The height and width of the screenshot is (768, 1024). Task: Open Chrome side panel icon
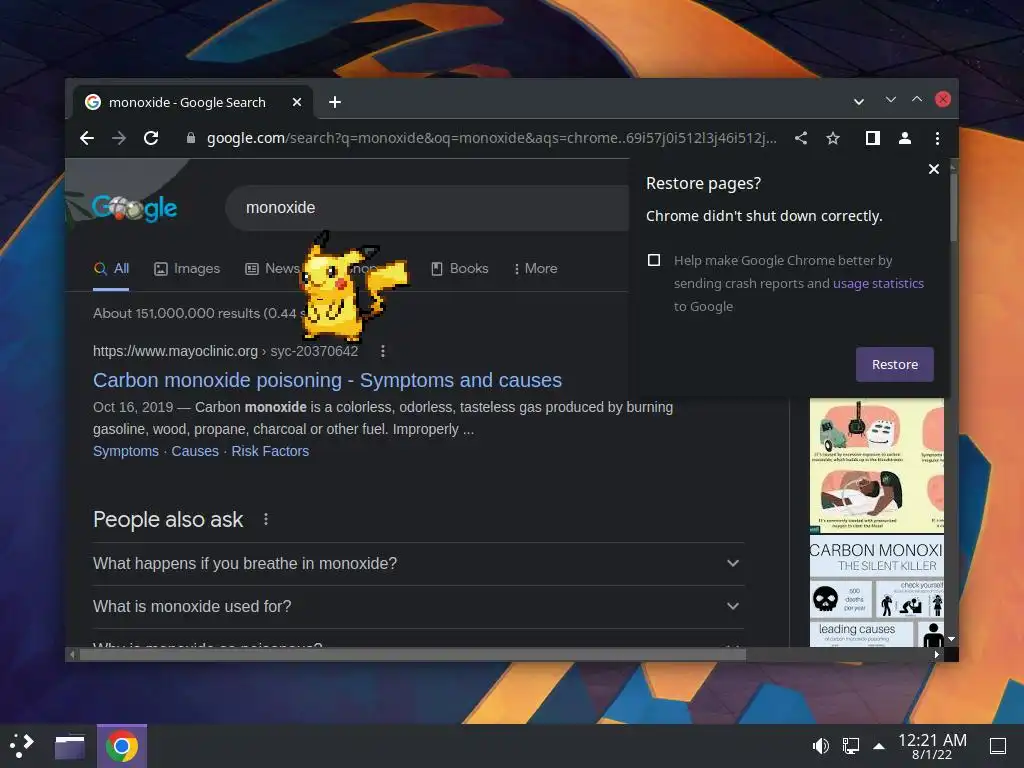[872, 138]
